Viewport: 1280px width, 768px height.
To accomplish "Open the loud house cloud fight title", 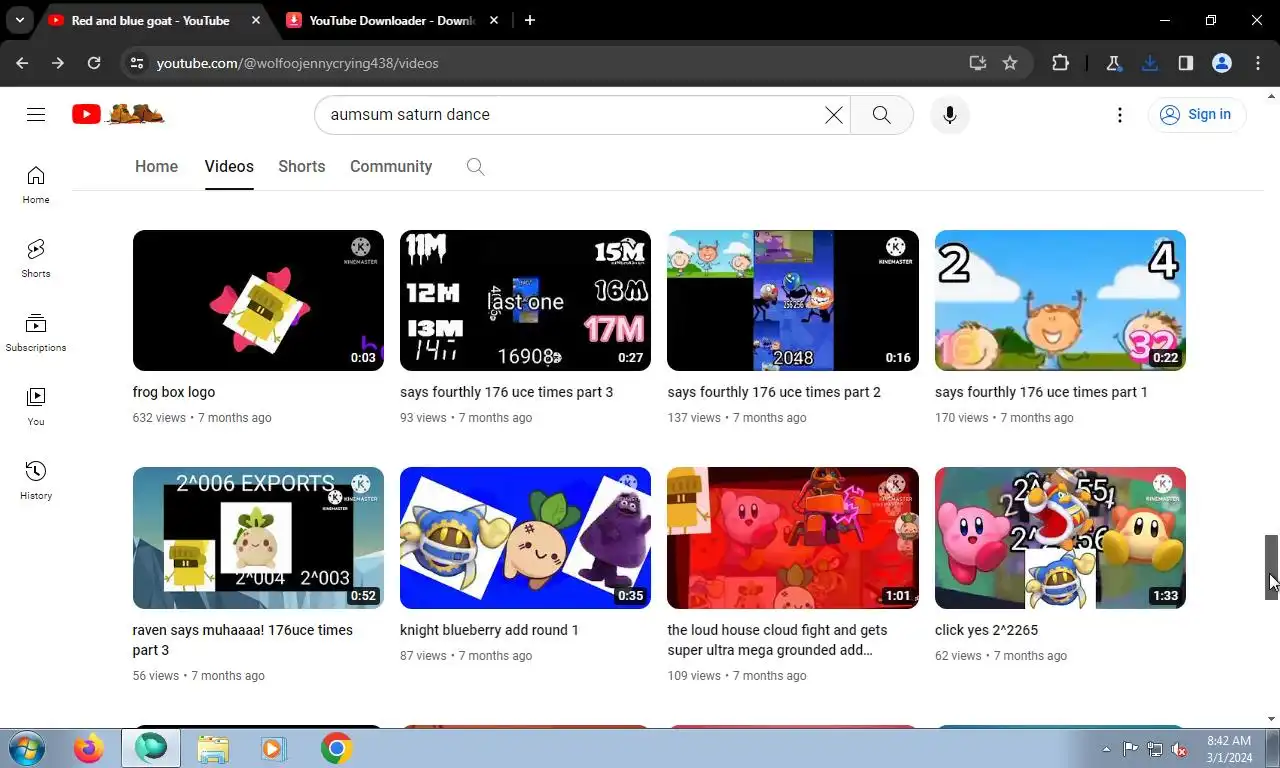I will [x=778, y=640].
